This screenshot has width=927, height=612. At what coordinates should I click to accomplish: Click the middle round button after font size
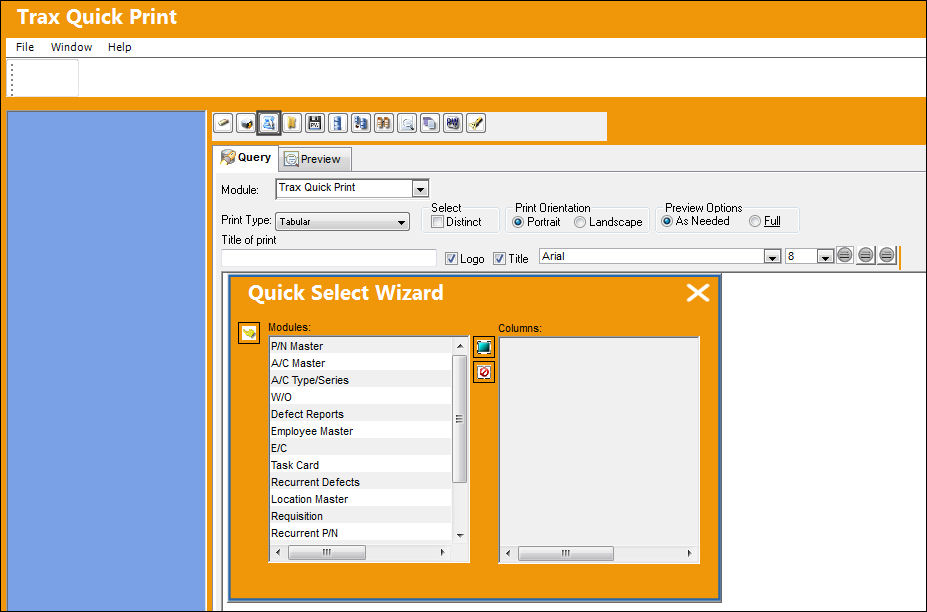866,255
